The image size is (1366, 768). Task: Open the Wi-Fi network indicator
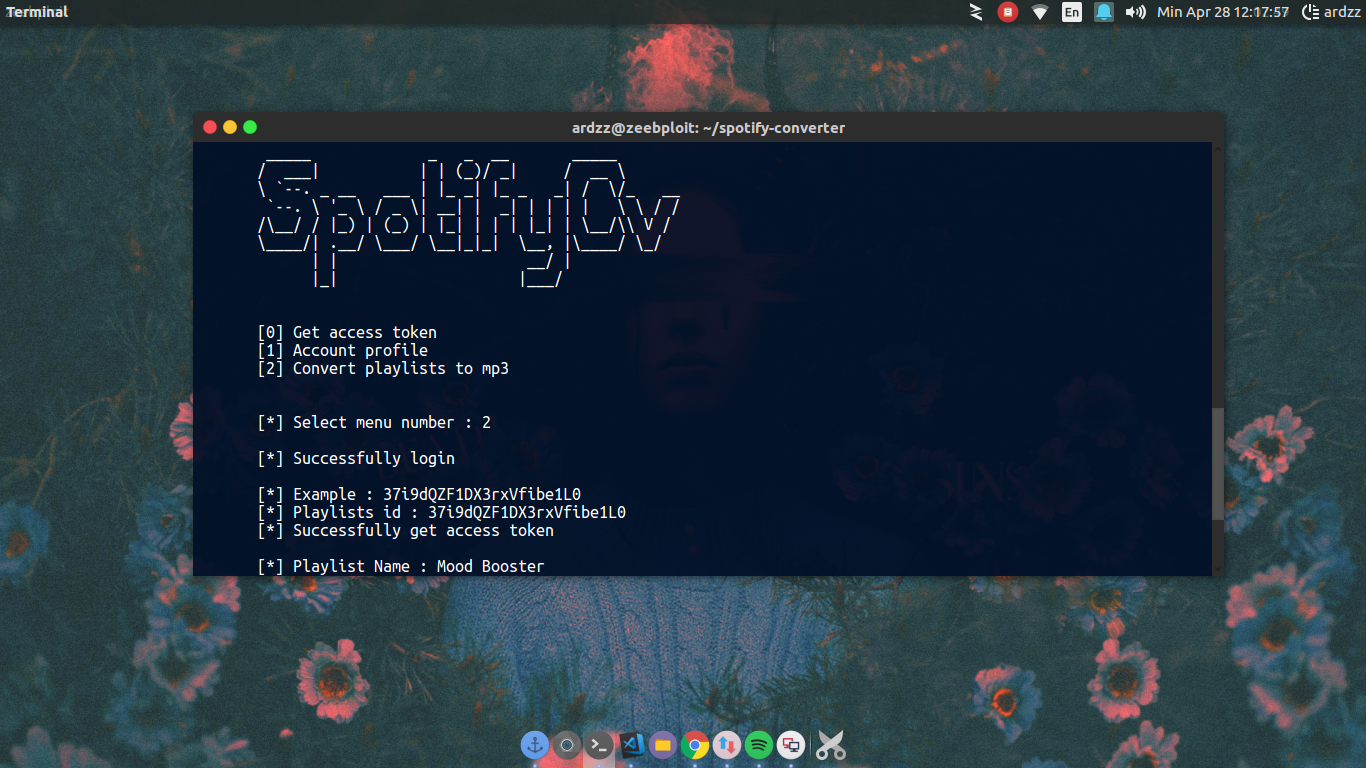point(1040,12)
